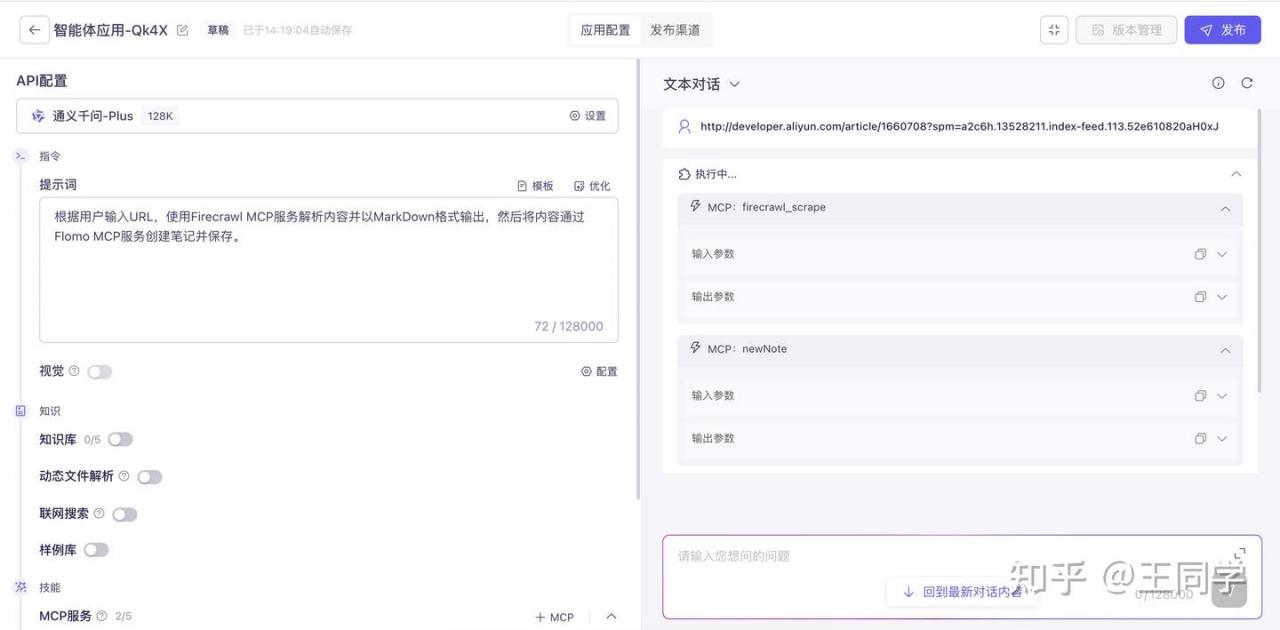
Task: Click 回到最新对话内容 button
Action: point(962,592)
